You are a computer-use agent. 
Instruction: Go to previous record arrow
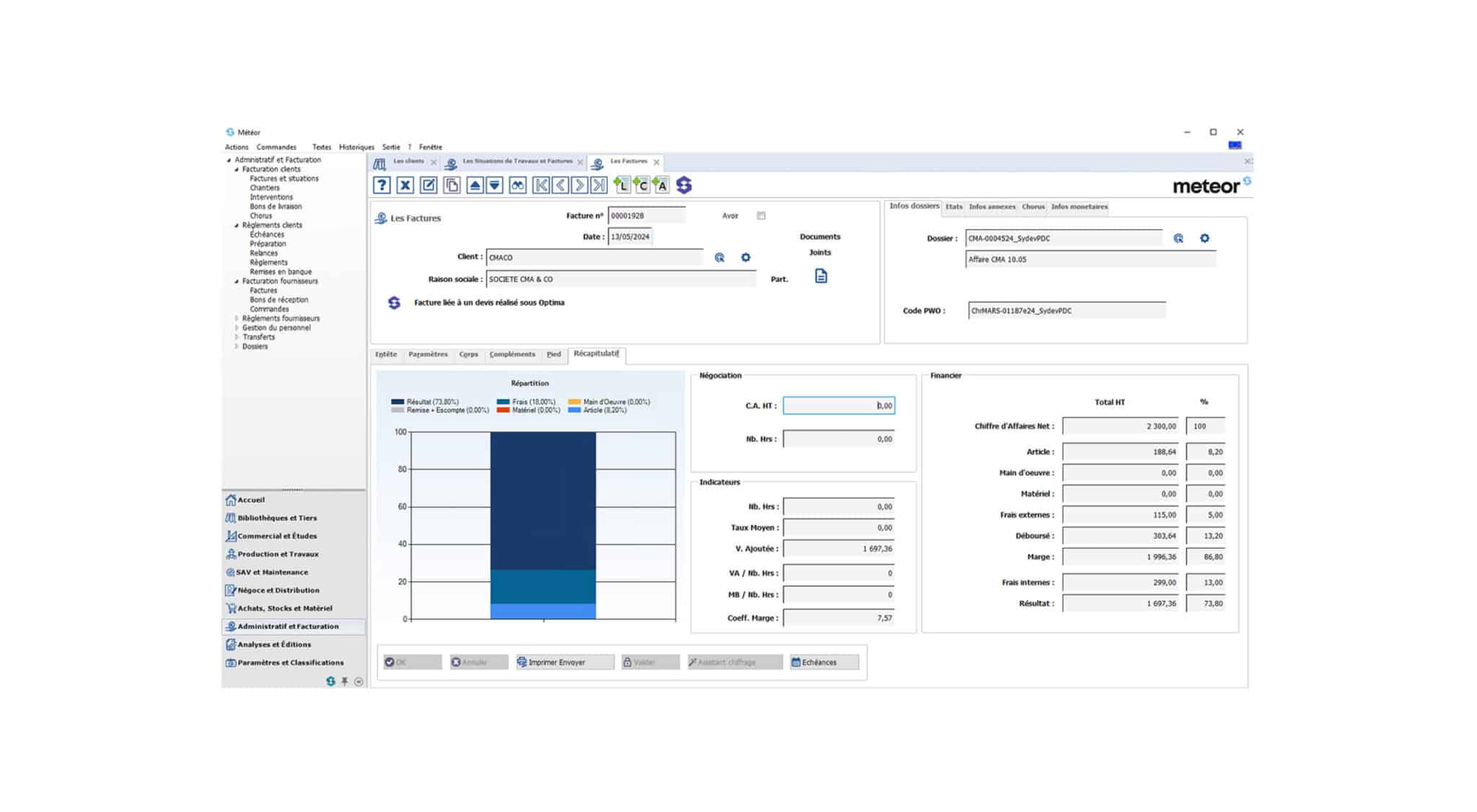(560, 185)
